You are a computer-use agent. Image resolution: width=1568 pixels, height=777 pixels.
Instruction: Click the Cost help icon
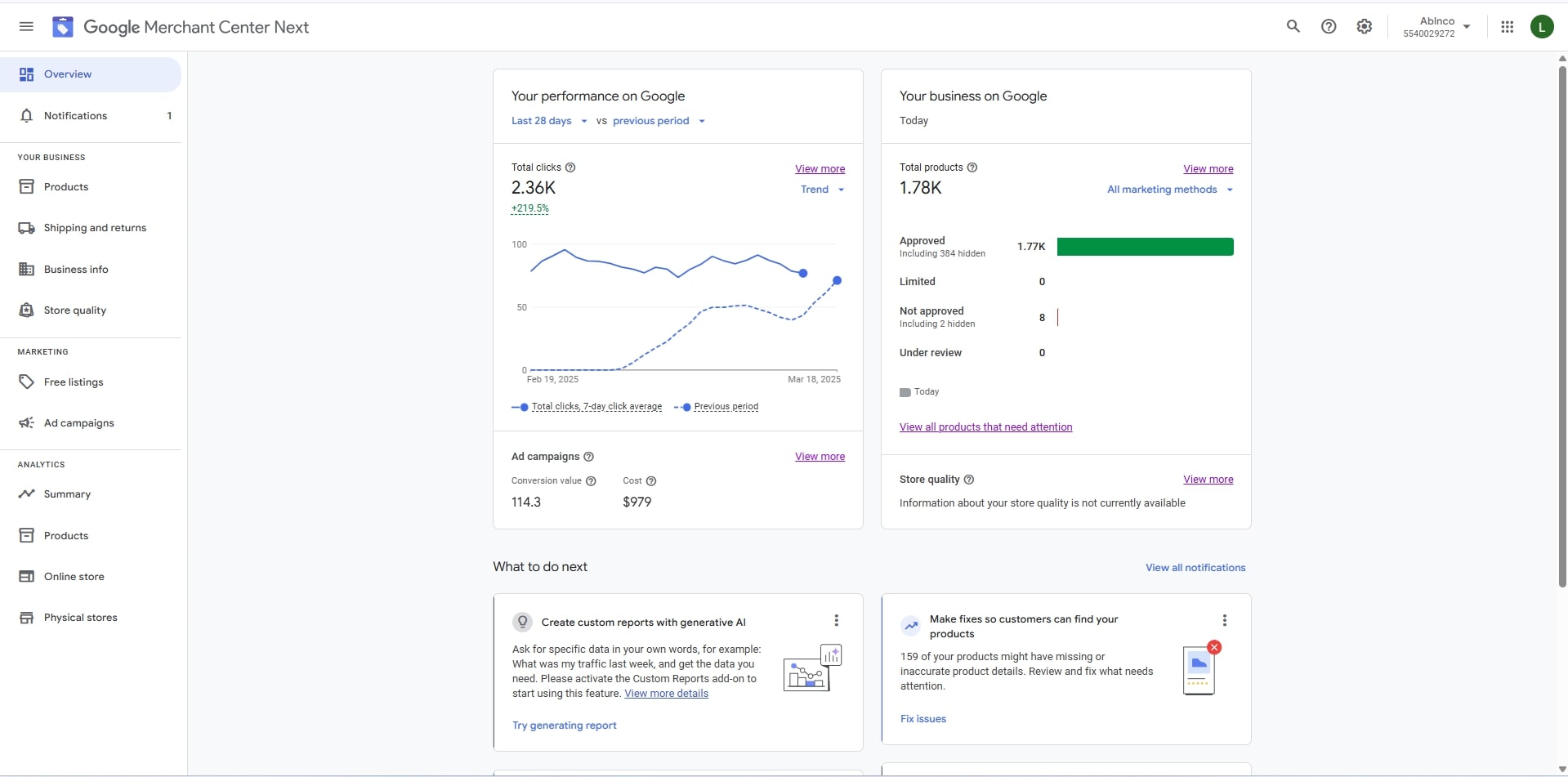tap(651, 481)
